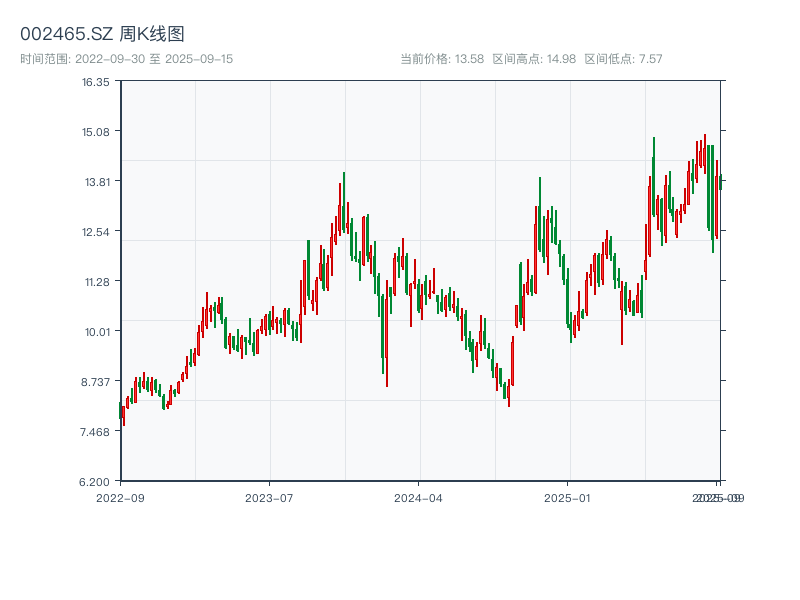Click the x-axis label 2024-04
800x600 pixels.
click(x=418, y=498)
